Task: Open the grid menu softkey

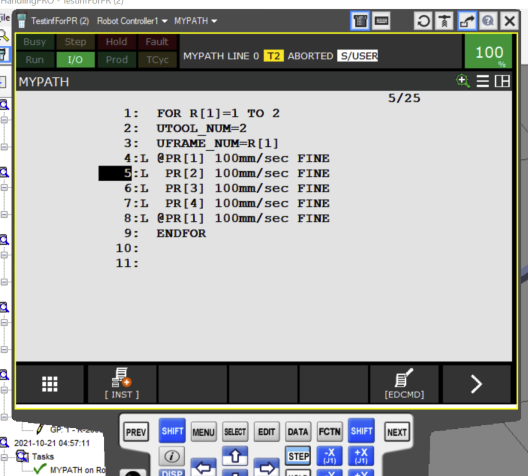Action: click(x=50, y=384)
